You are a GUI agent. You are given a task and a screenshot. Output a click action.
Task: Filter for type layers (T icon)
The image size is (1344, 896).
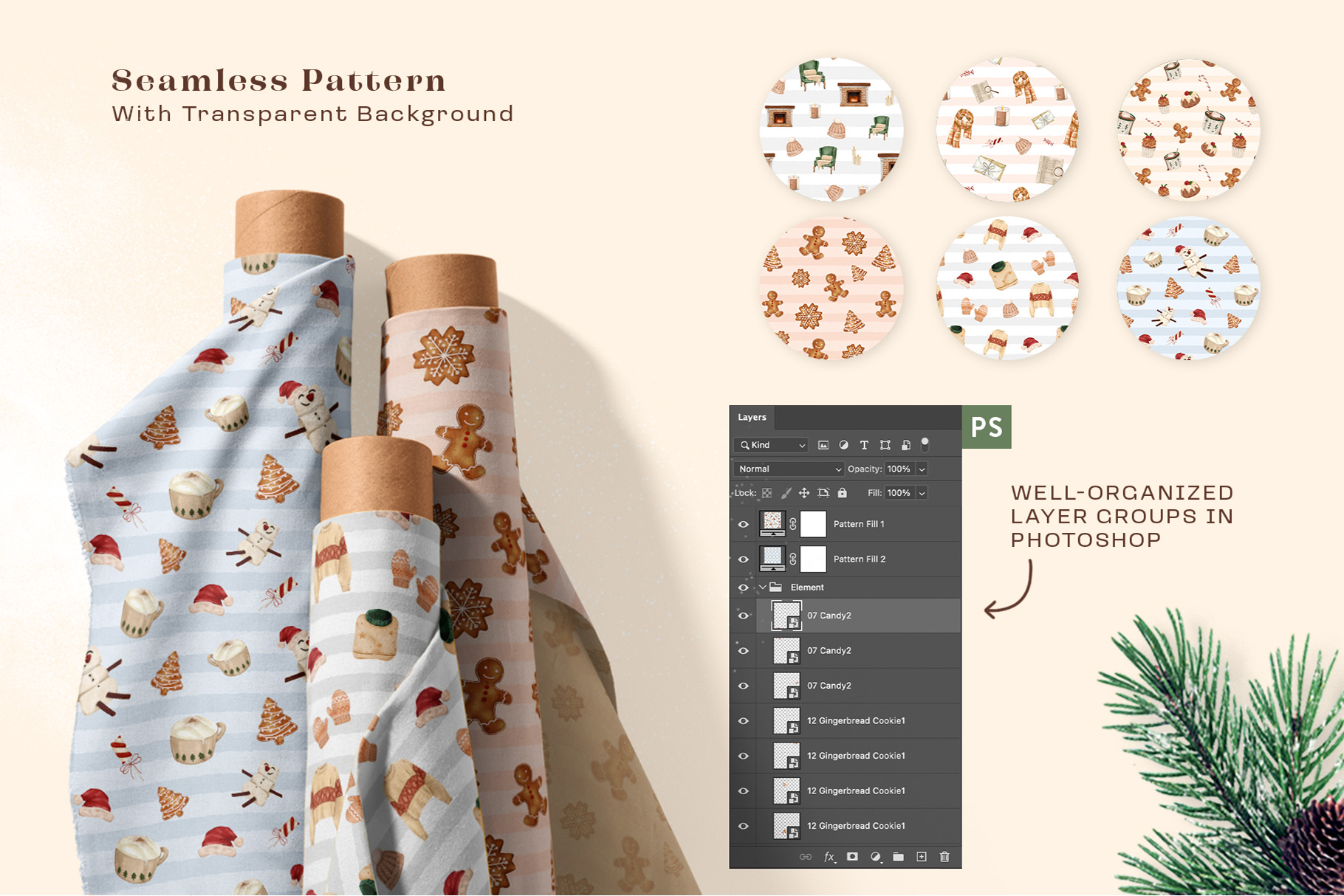point(864,445)
